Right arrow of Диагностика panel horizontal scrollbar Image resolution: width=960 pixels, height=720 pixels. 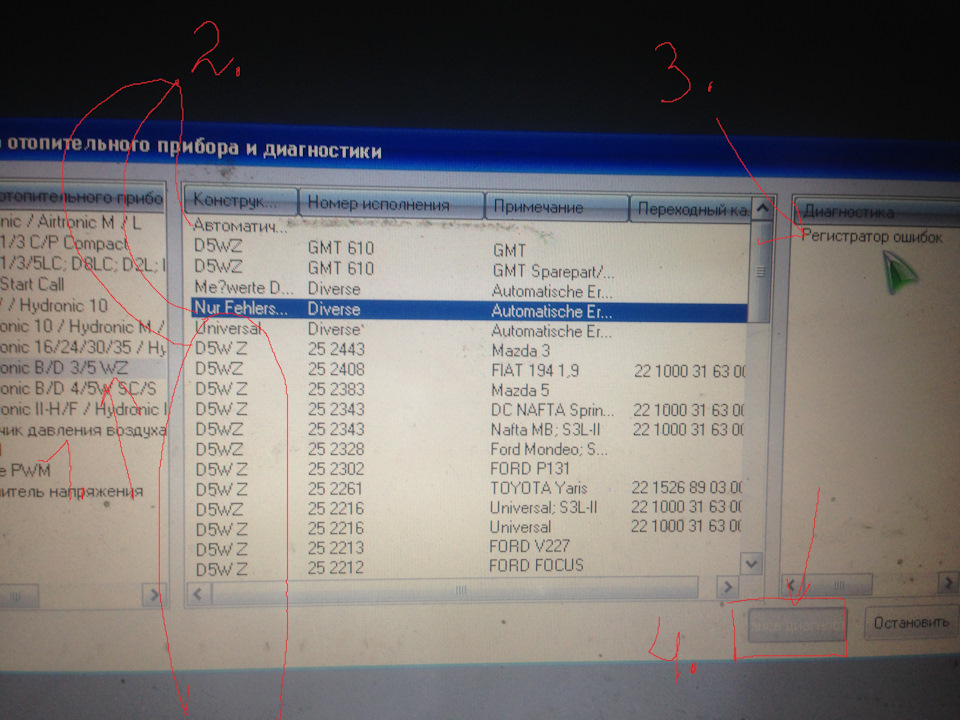[948, 583]
